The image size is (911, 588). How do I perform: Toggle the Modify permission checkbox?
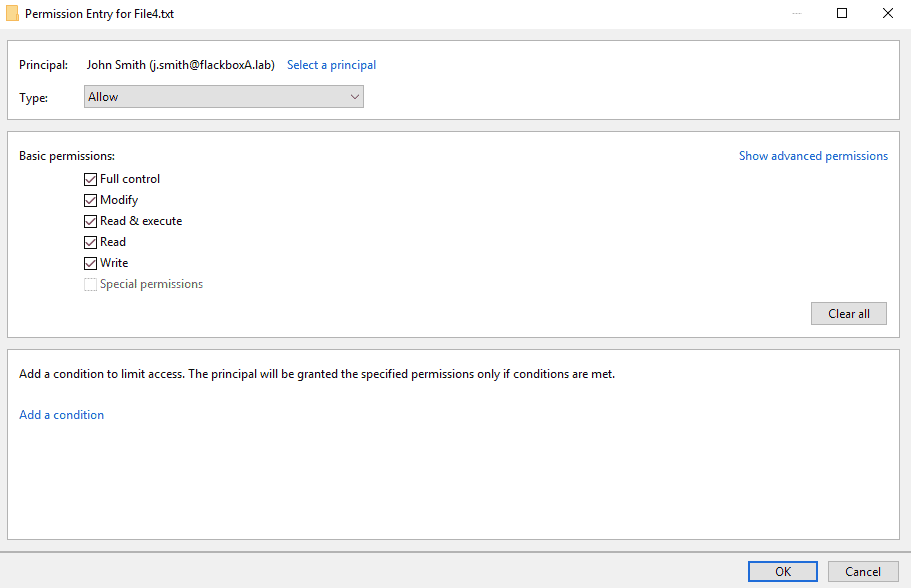point(91,200)
